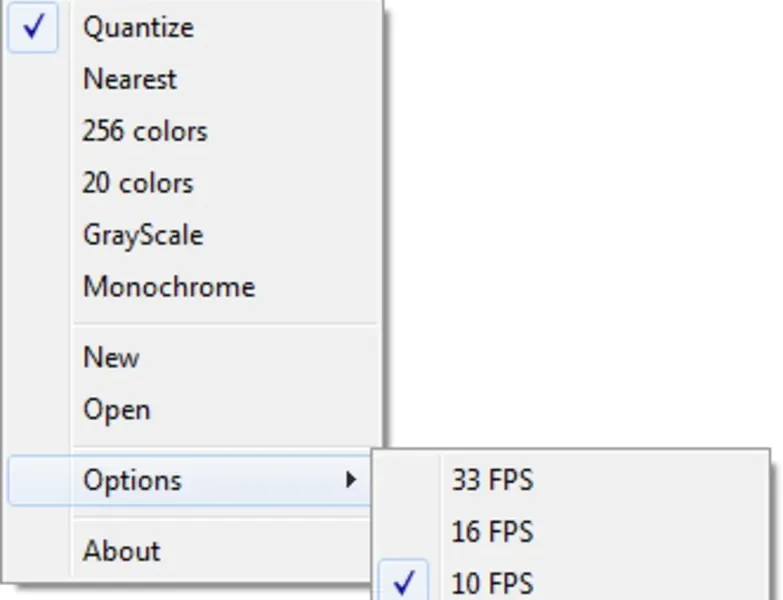Choose the 20 colors palette
The width and height of the screenshot is (783, 600).
[x=138, y=184]
